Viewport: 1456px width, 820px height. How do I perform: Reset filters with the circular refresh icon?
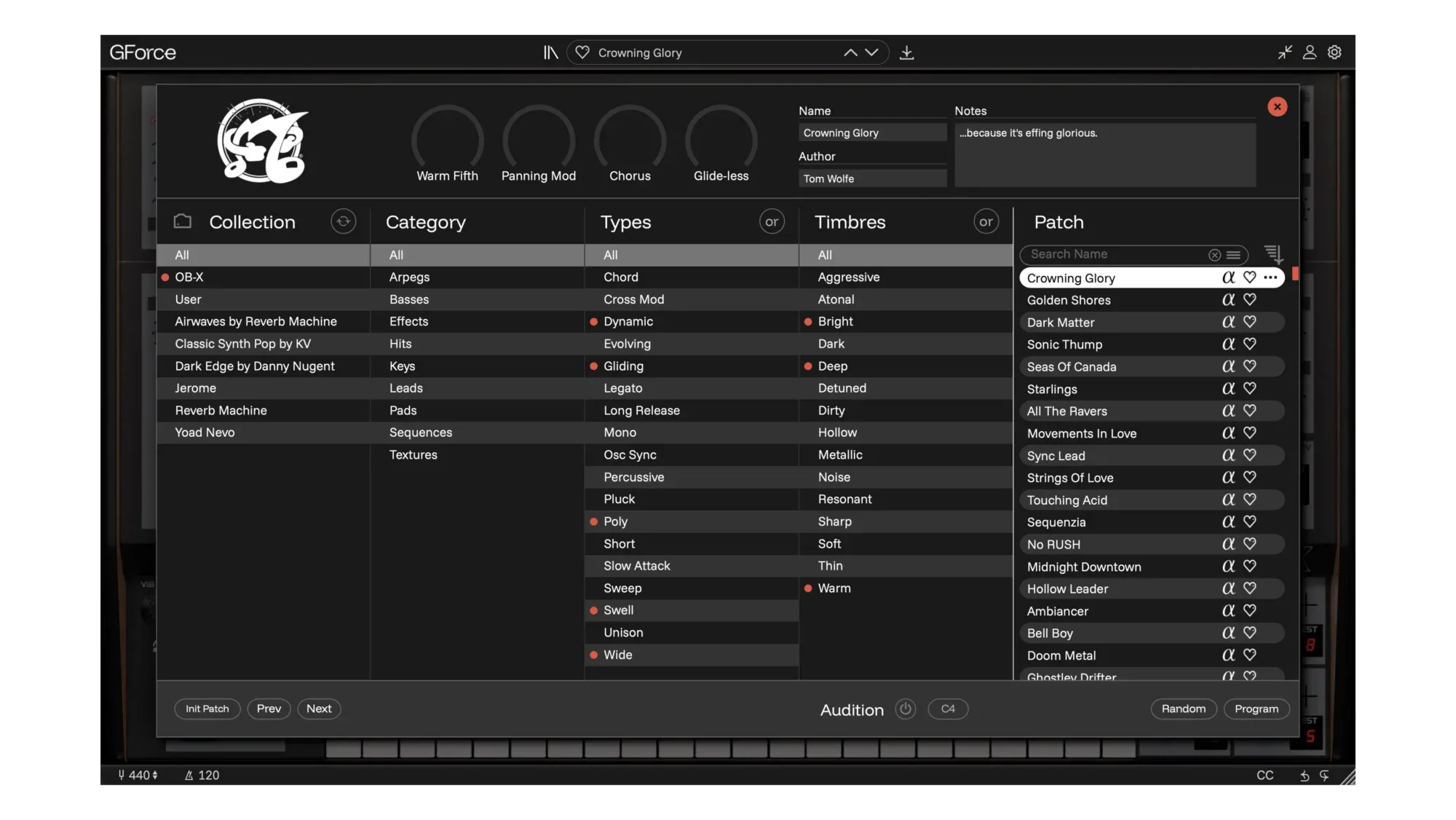(x=344, y=221)
